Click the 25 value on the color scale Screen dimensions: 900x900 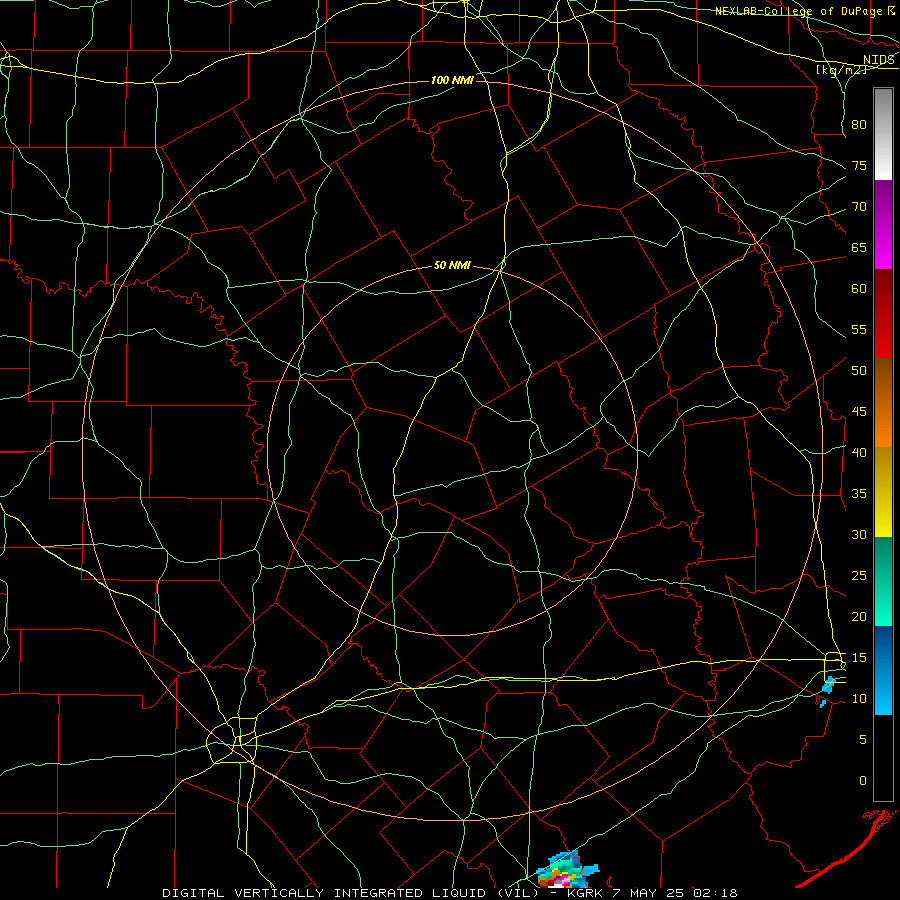click(x=859, y=575)
